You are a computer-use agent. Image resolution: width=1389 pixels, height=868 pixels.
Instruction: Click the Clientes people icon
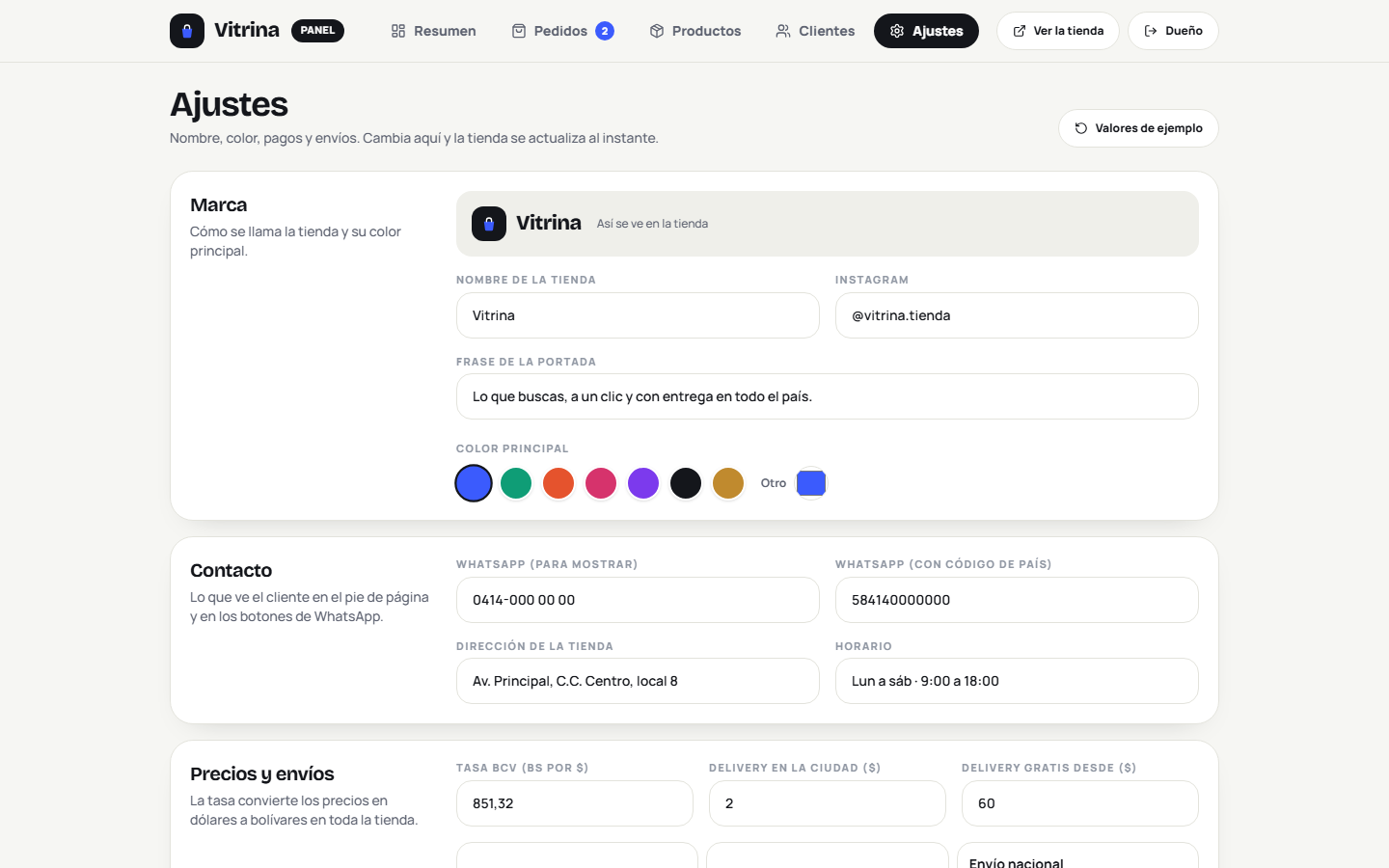point(783,31)
